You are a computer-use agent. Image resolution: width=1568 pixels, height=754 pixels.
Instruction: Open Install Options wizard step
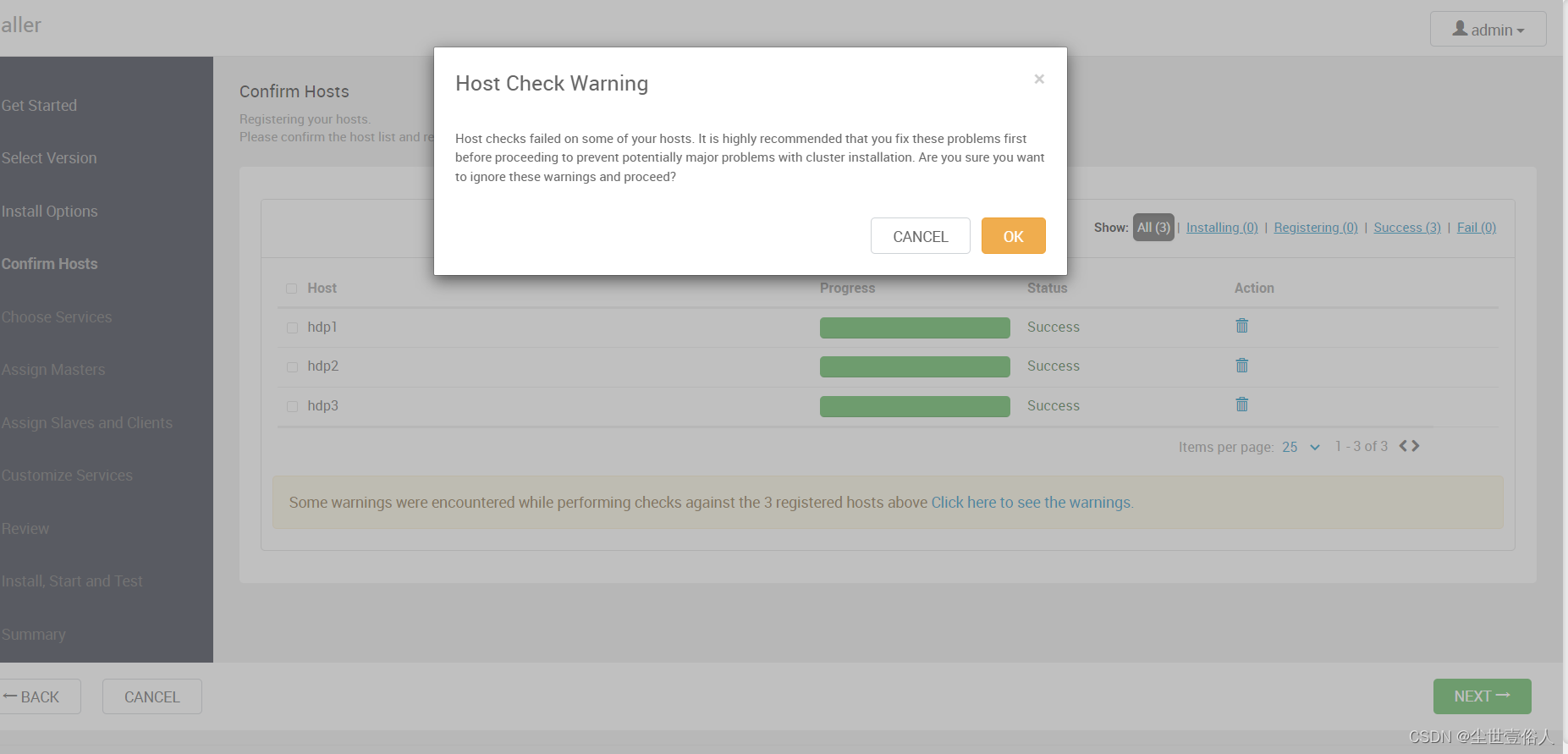(x=49, y=212)
